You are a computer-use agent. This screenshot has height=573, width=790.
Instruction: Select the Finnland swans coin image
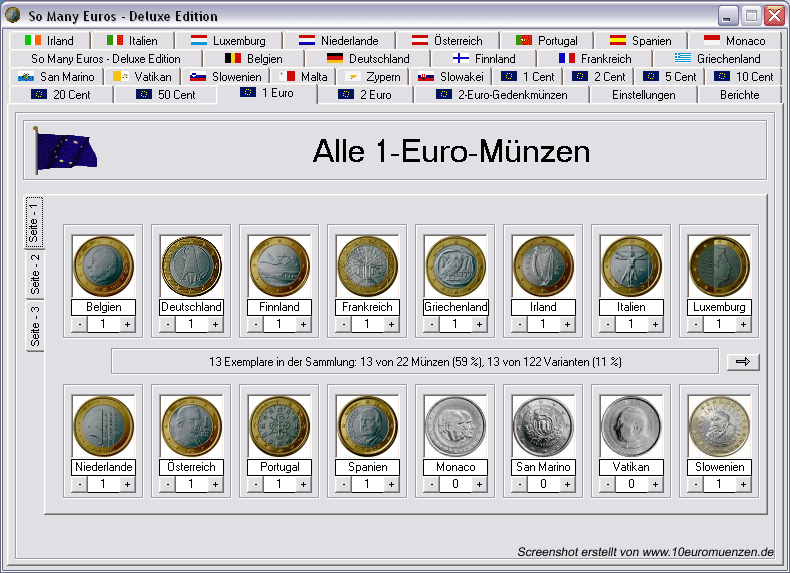279,266
